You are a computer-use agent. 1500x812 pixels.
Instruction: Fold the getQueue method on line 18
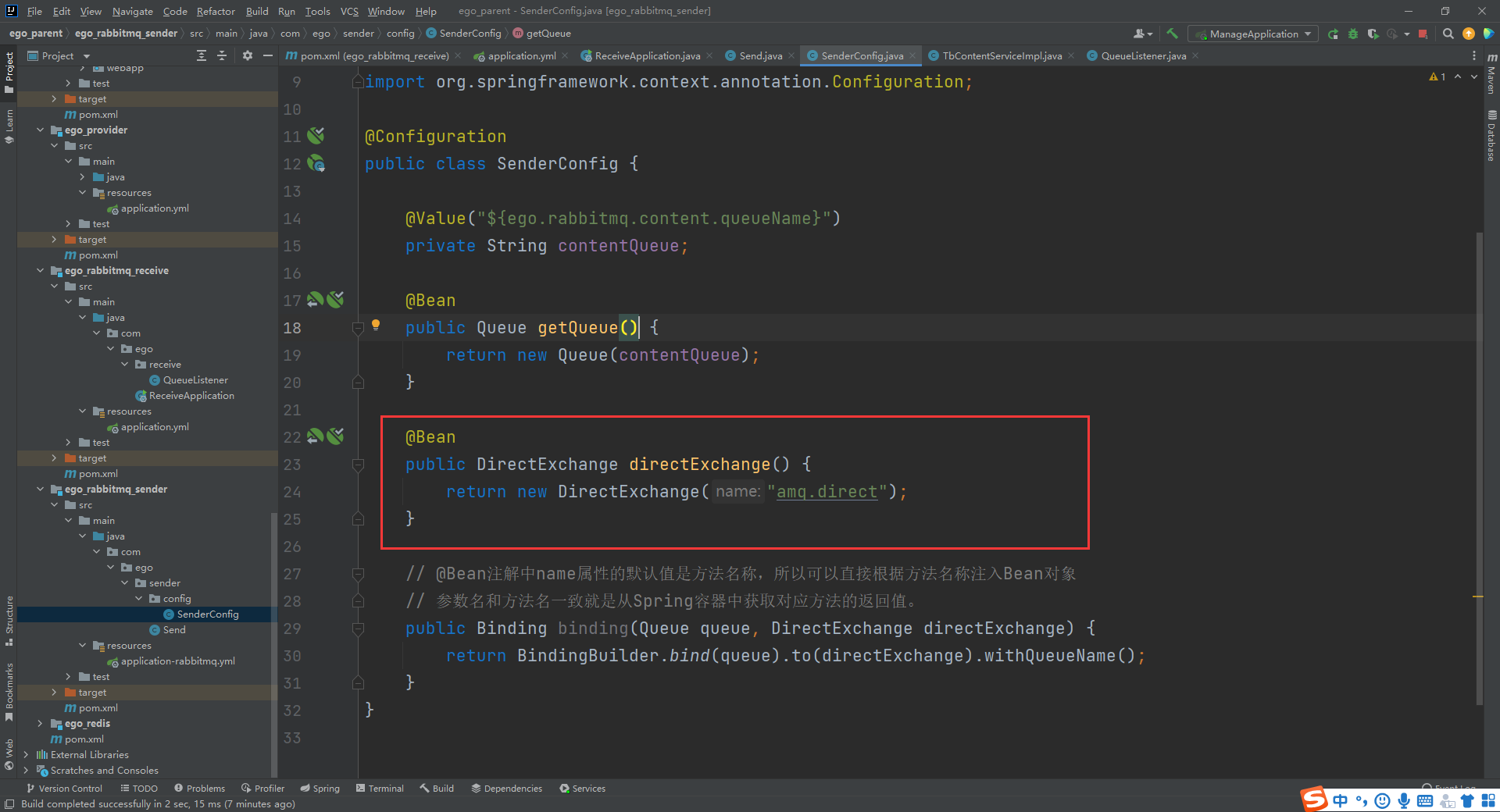tap(358, 328)
